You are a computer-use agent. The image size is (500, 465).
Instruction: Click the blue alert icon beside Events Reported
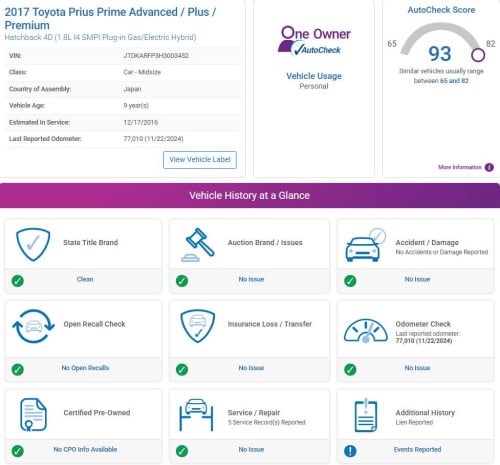pos(350,451)
